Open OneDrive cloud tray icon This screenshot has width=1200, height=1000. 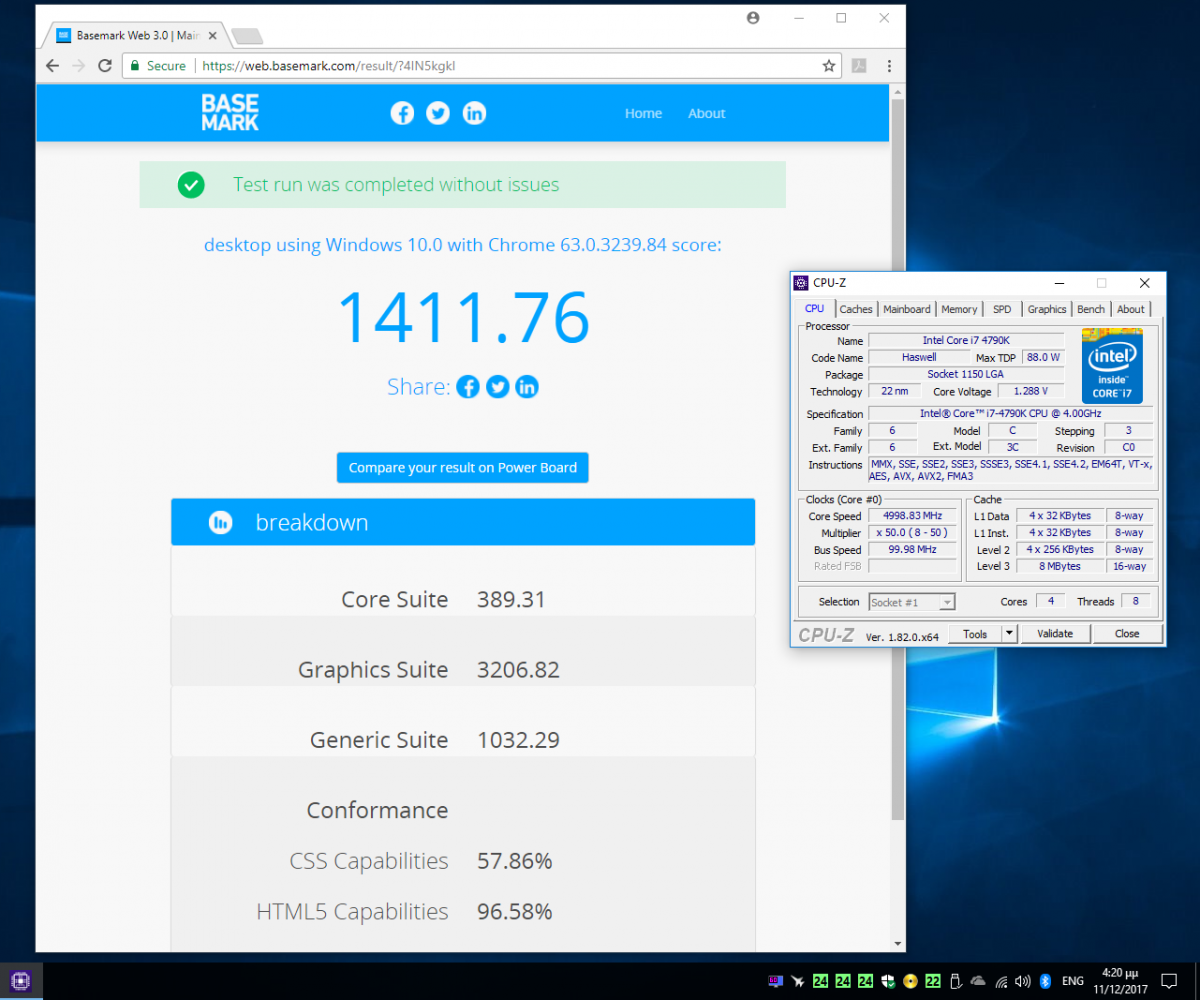coord(978,980)
